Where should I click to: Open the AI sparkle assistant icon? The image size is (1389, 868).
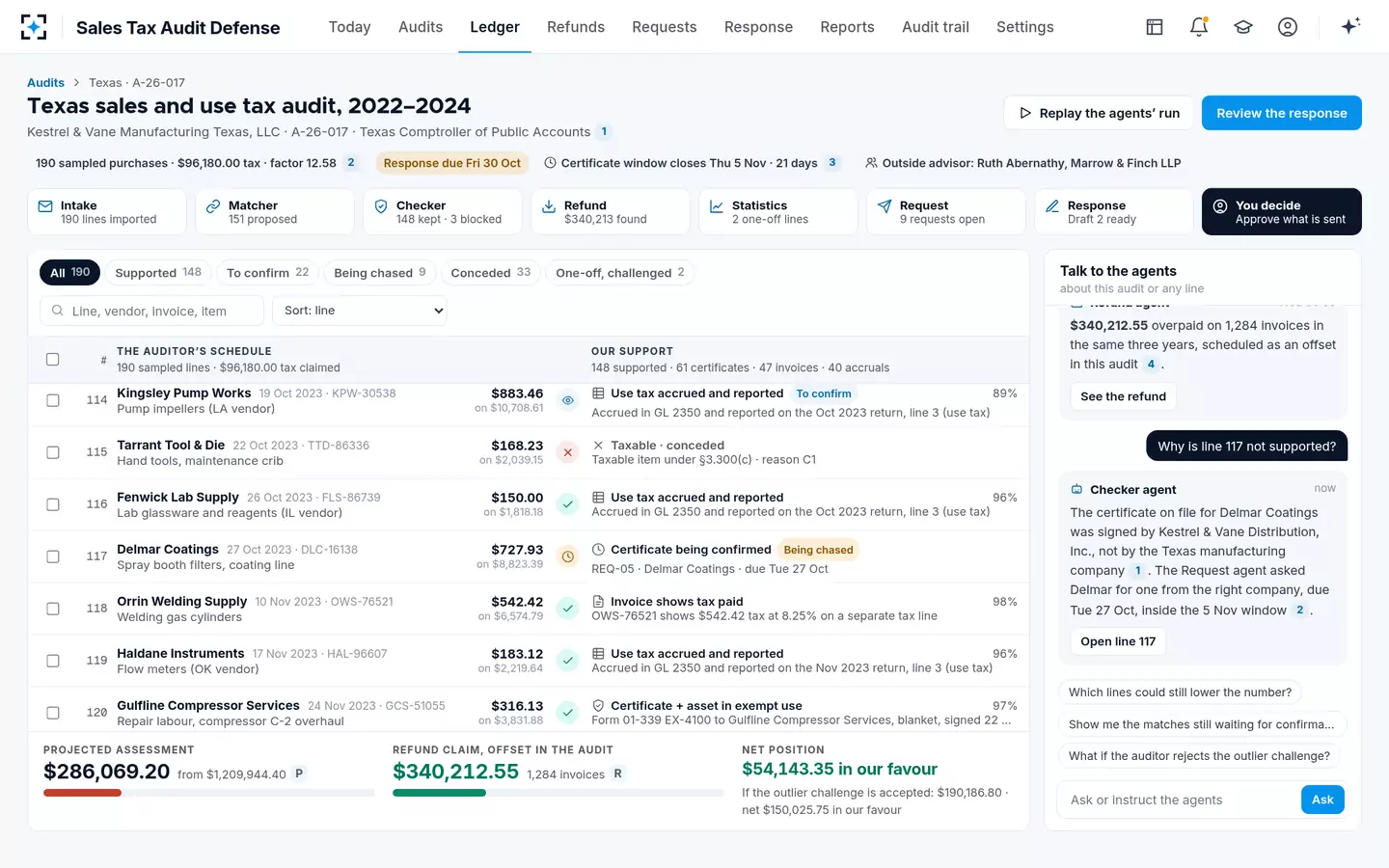point(1350,26)
